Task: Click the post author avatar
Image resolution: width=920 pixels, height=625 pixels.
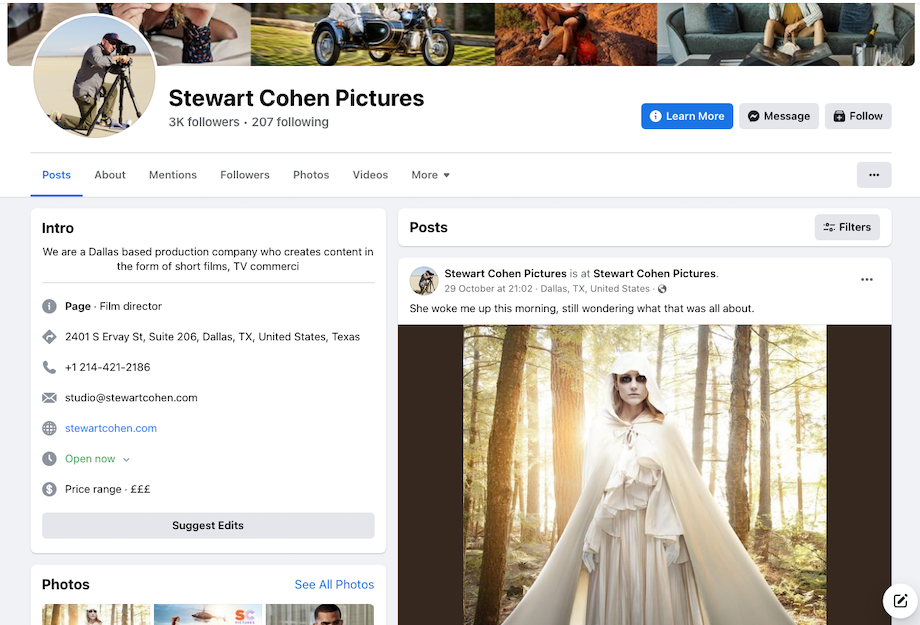Action: 424,281
